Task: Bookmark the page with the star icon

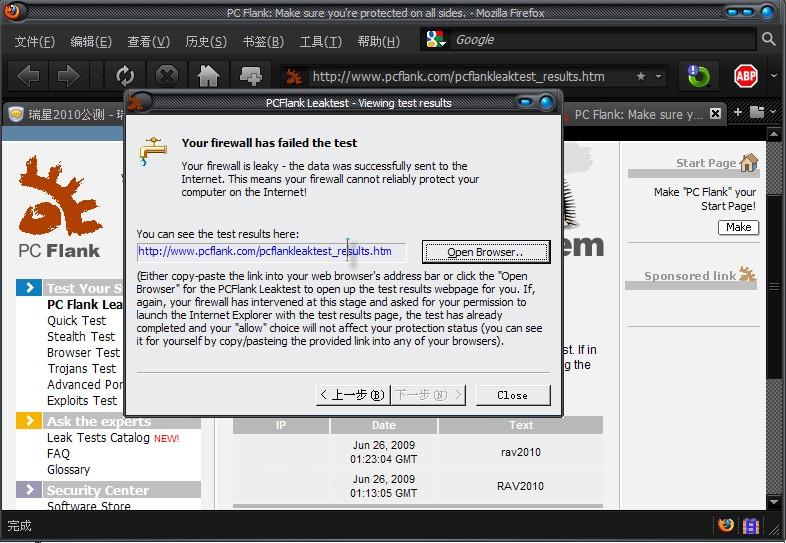Action: [x=641, y=76]
